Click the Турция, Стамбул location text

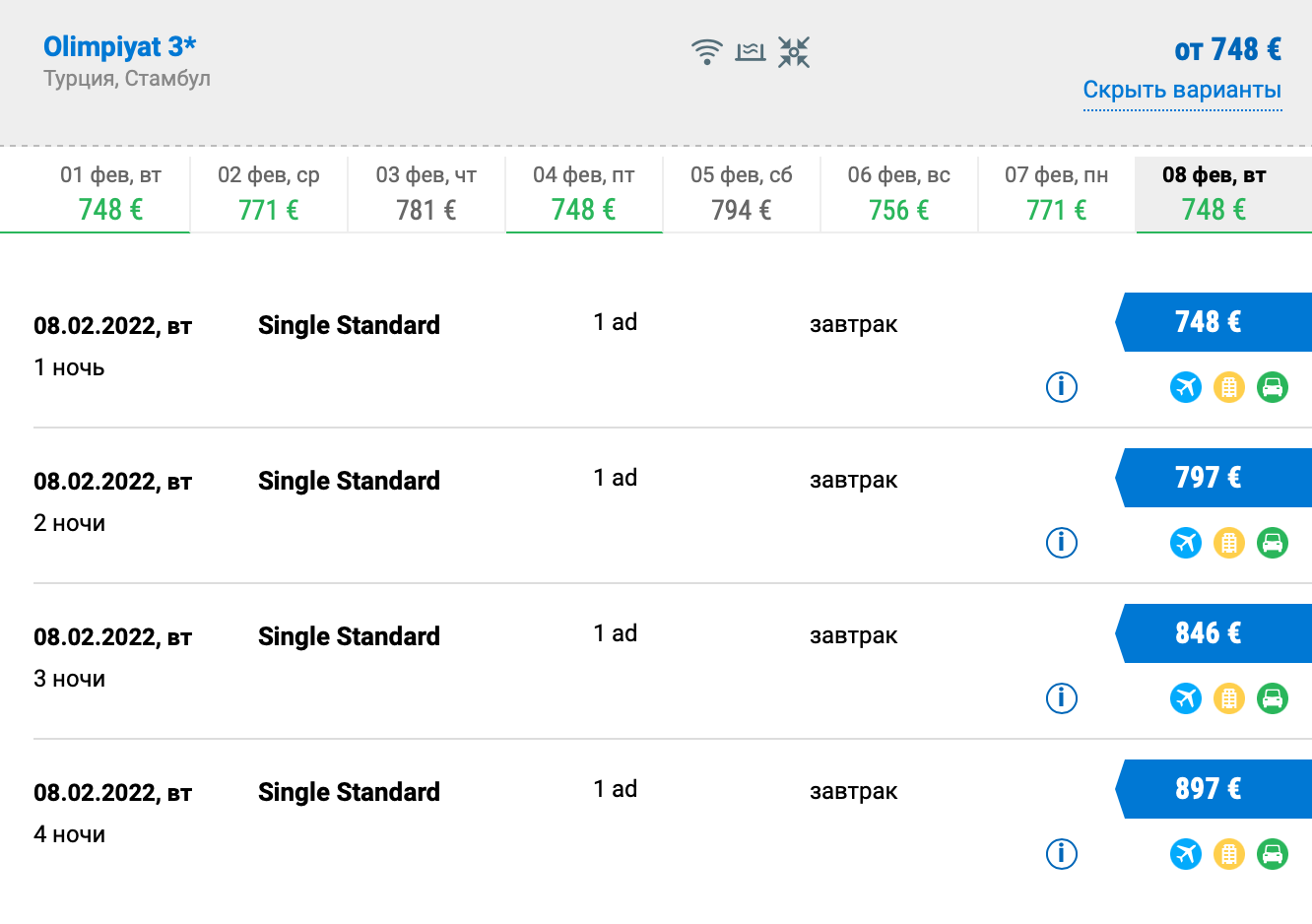pos(127,79)
